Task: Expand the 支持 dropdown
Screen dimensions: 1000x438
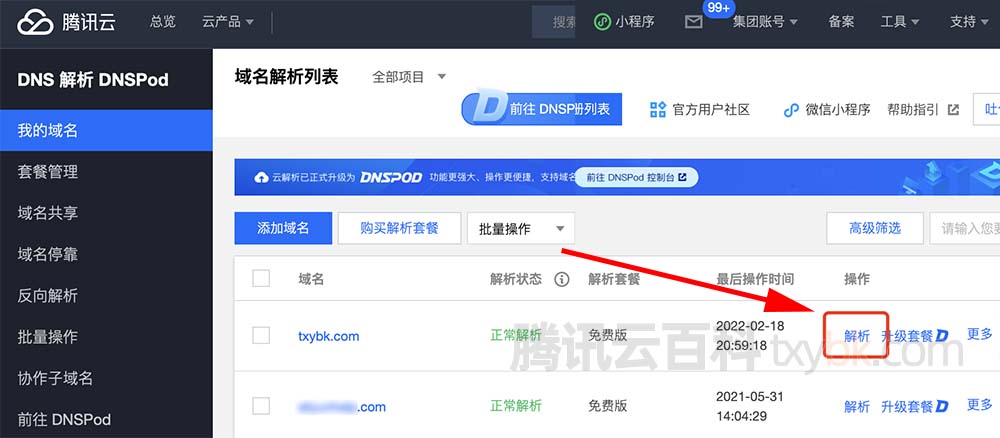Action: click(x=969, y=22)
